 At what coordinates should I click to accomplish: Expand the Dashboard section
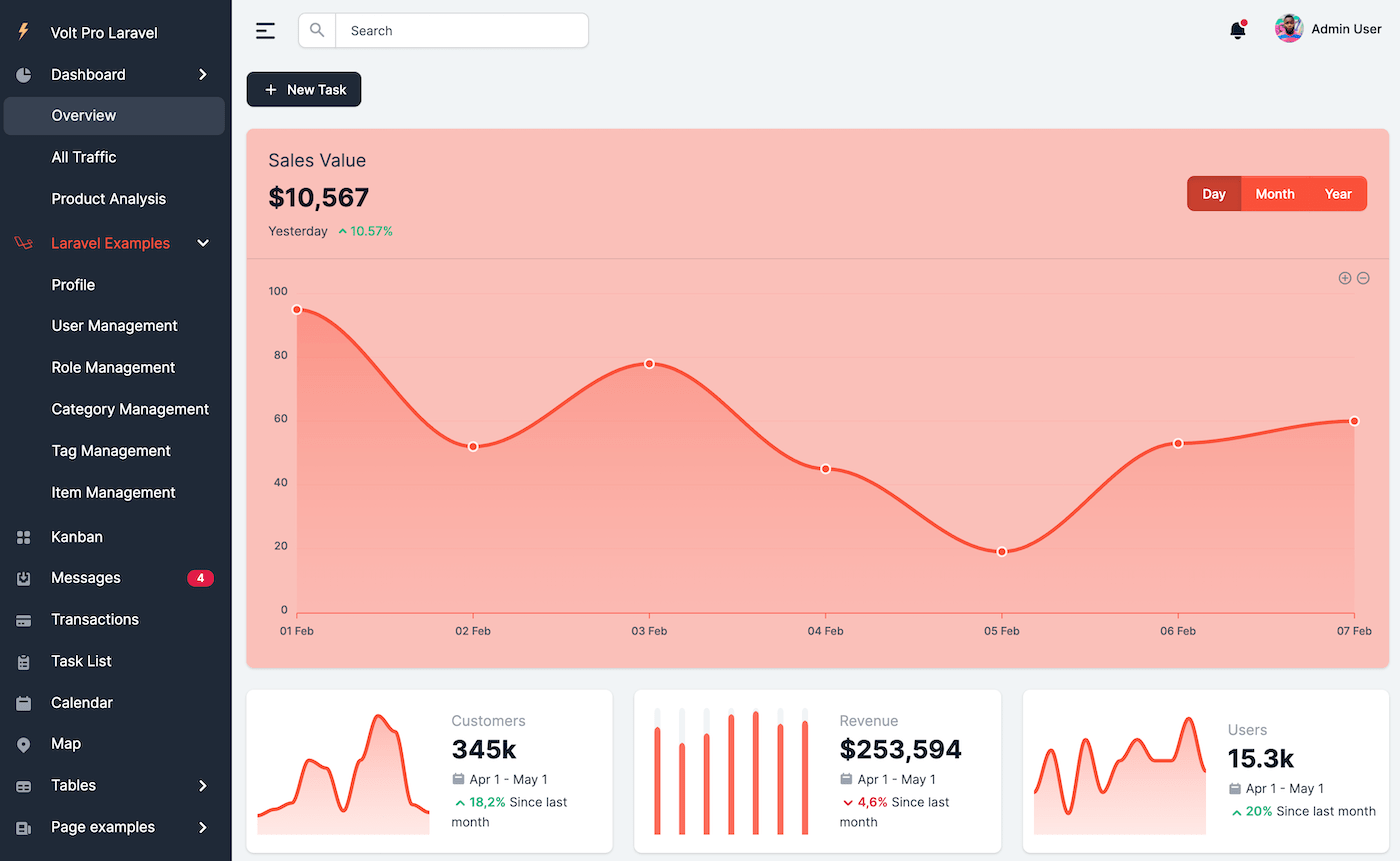(203, 74)
